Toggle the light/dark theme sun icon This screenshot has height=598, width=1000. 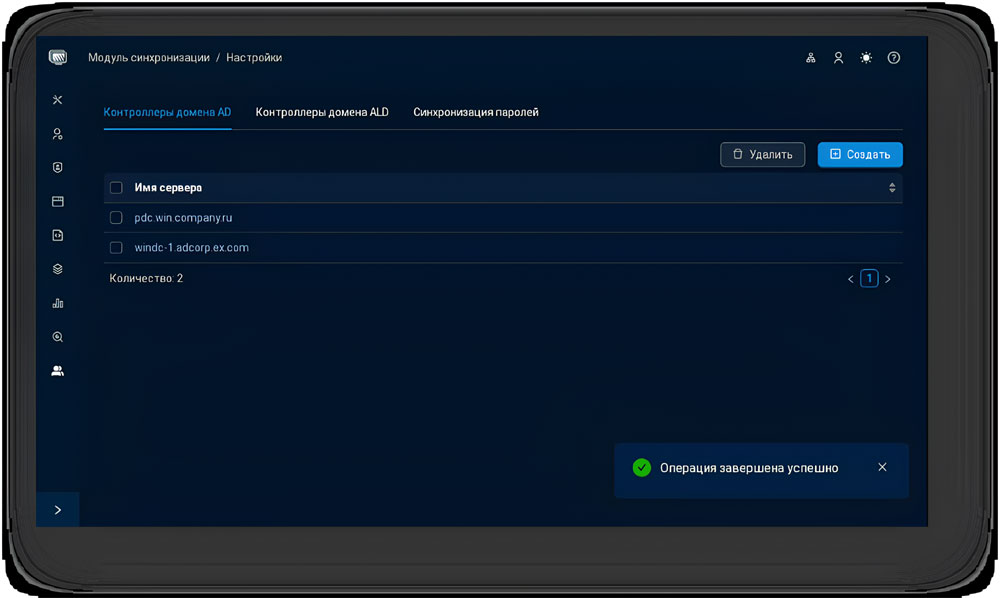[866, 58]
